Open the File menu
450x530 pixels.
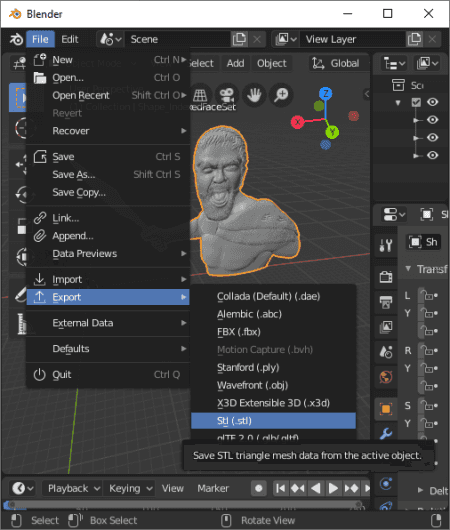click(x=40, y=39)
